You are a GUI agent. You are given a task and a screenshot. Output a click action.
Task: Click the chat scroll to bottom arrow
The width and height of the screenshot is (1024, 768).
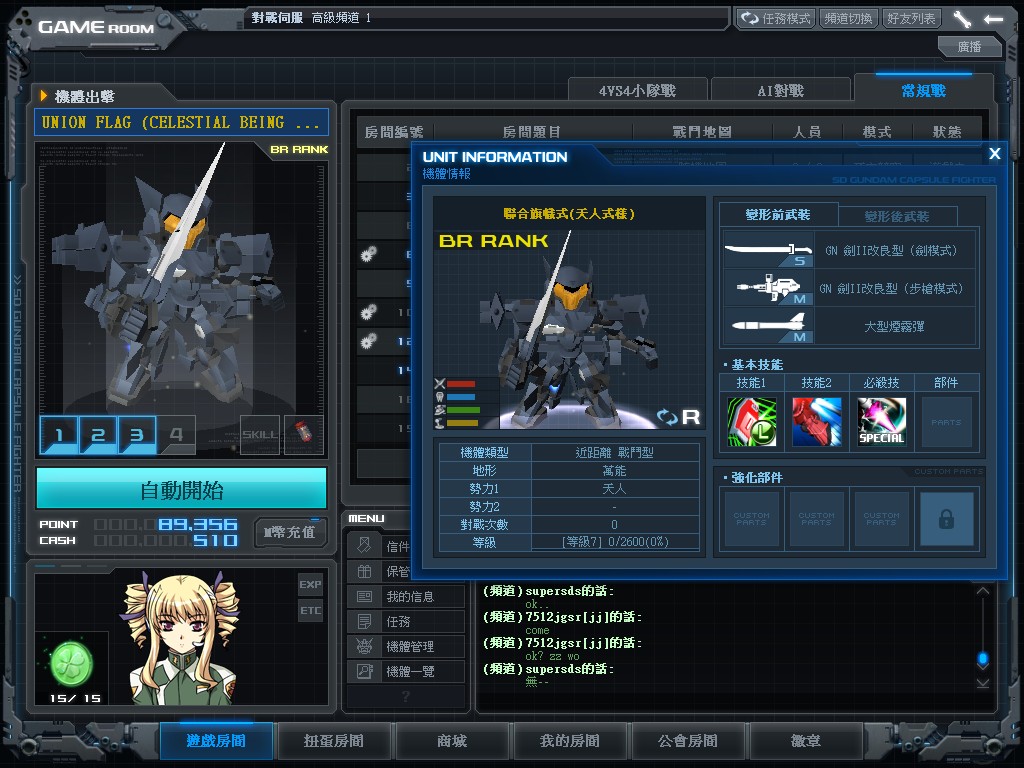(983, 683)
